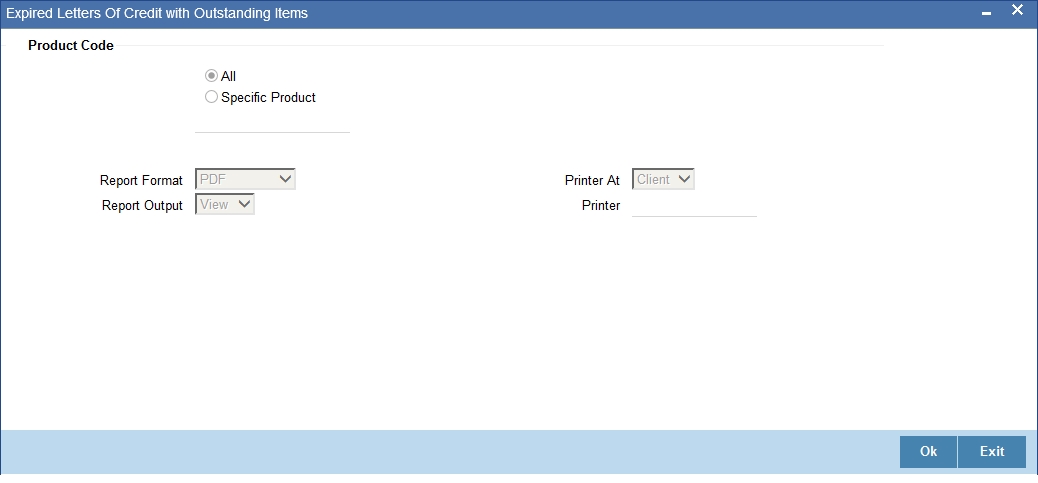Screen dimensions: 1038x483
Task: Click the Product Code section heading
Action: [x=71, y=46]
